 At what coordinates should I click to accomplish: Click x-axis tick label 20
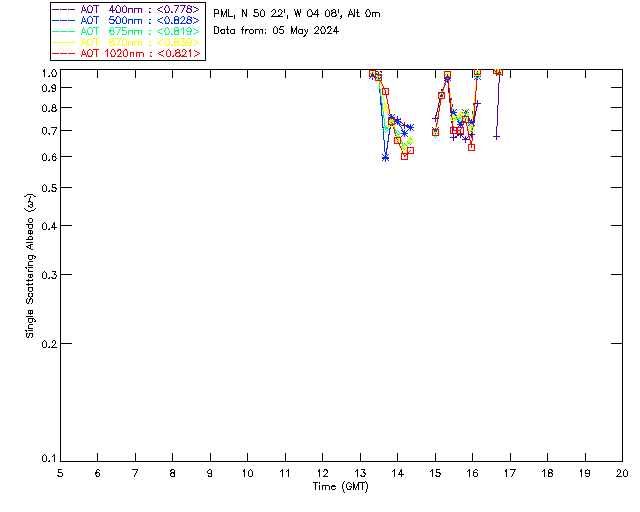pos(622,472)
